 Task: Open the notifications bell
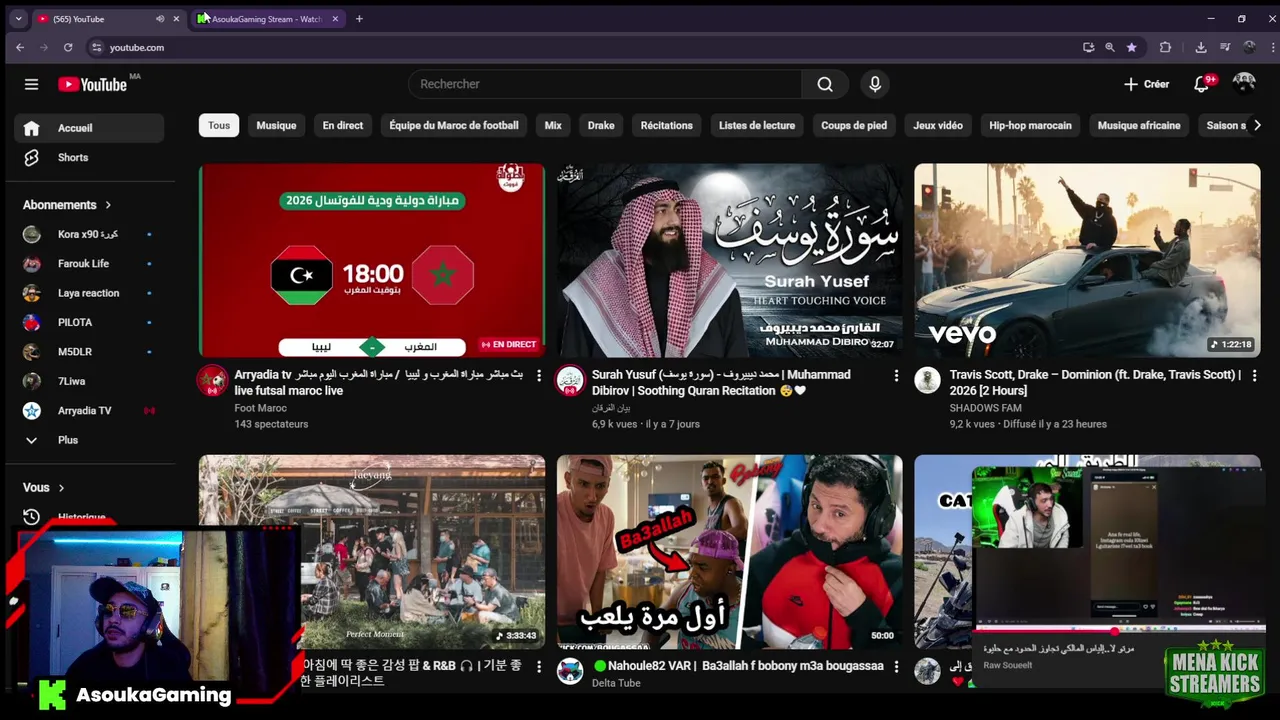(x=1202, y=85)
